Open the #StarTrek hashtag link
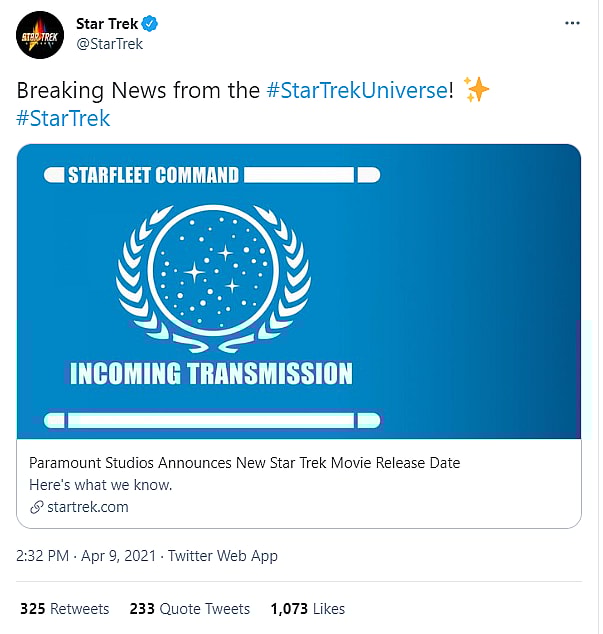The height and width of the screenshot is (634, 603). coord(63,118)
